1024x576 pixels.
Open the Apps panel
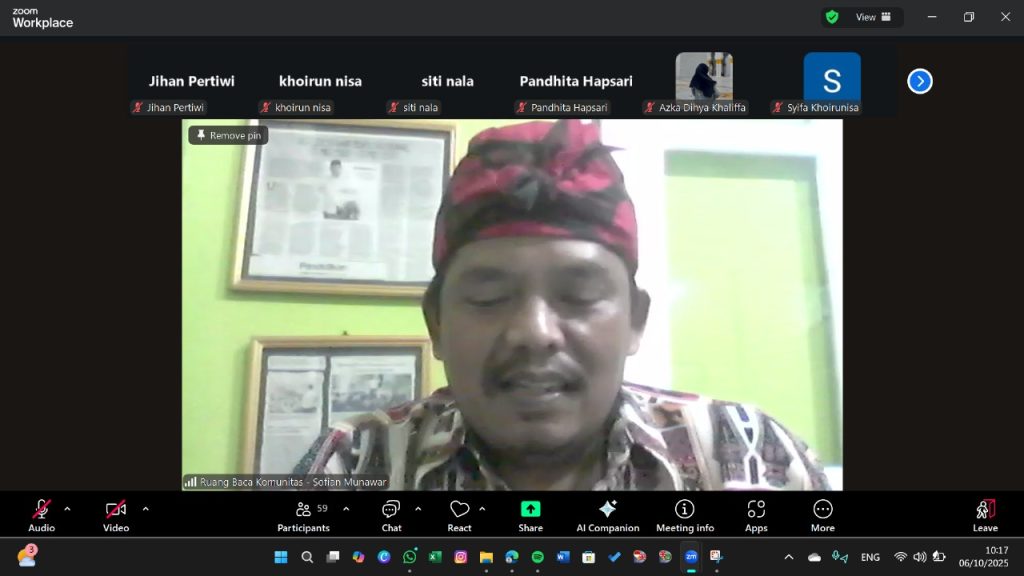click(756, 514)
